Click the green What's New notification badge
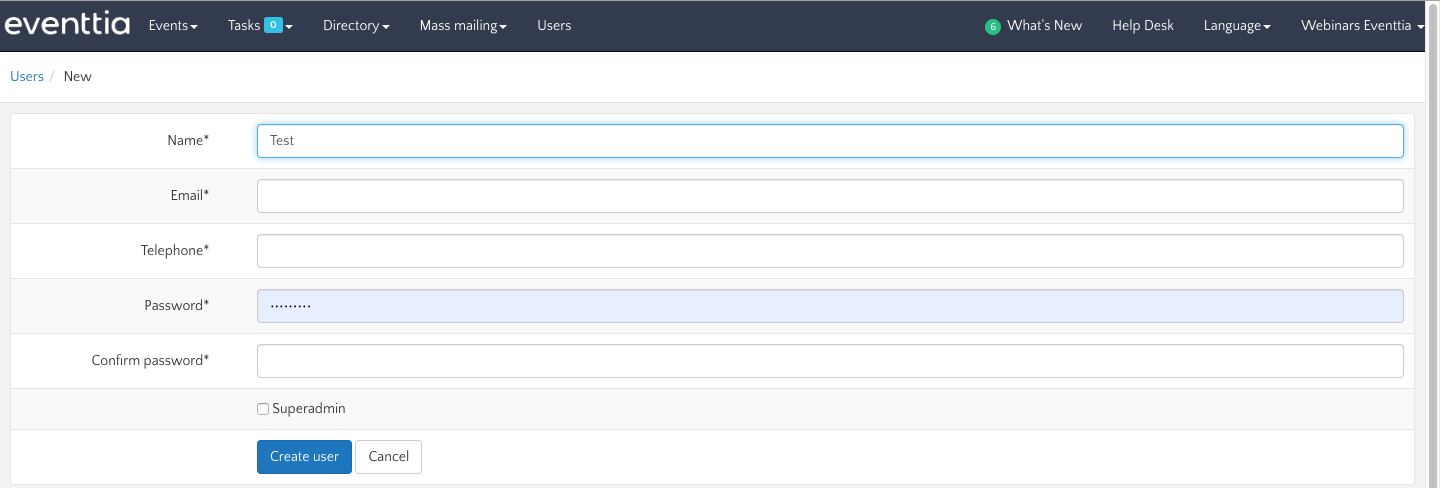This screenshot has height=488, width=1440. click(x=992, y=27)
